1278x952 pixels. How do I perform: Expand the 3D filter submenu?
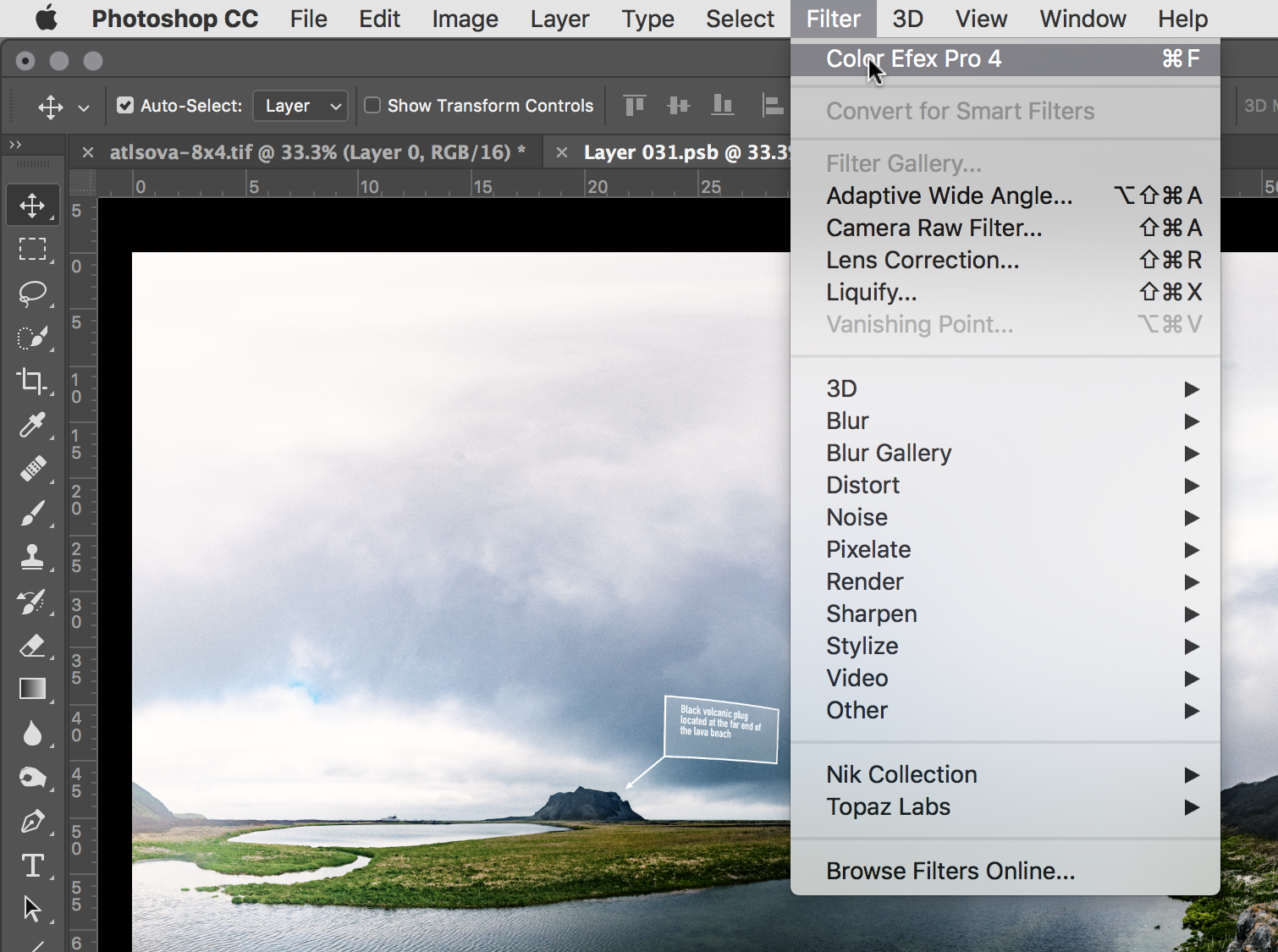(x=1005, y=388)
